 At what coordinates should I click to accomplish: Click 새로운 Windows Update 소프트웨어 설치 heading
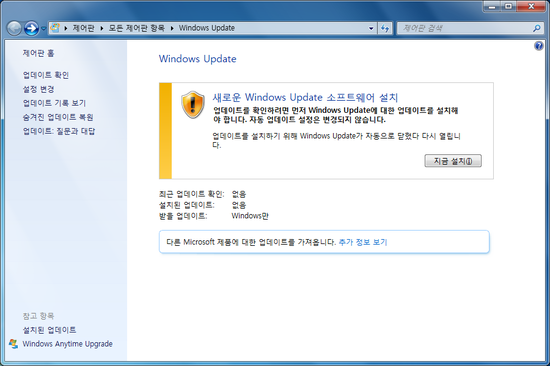(305, 97)
